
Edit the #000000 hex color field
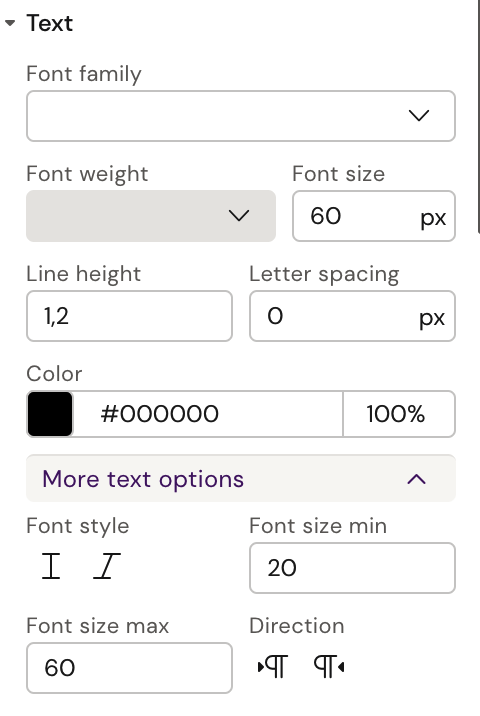tap(208, 414)
